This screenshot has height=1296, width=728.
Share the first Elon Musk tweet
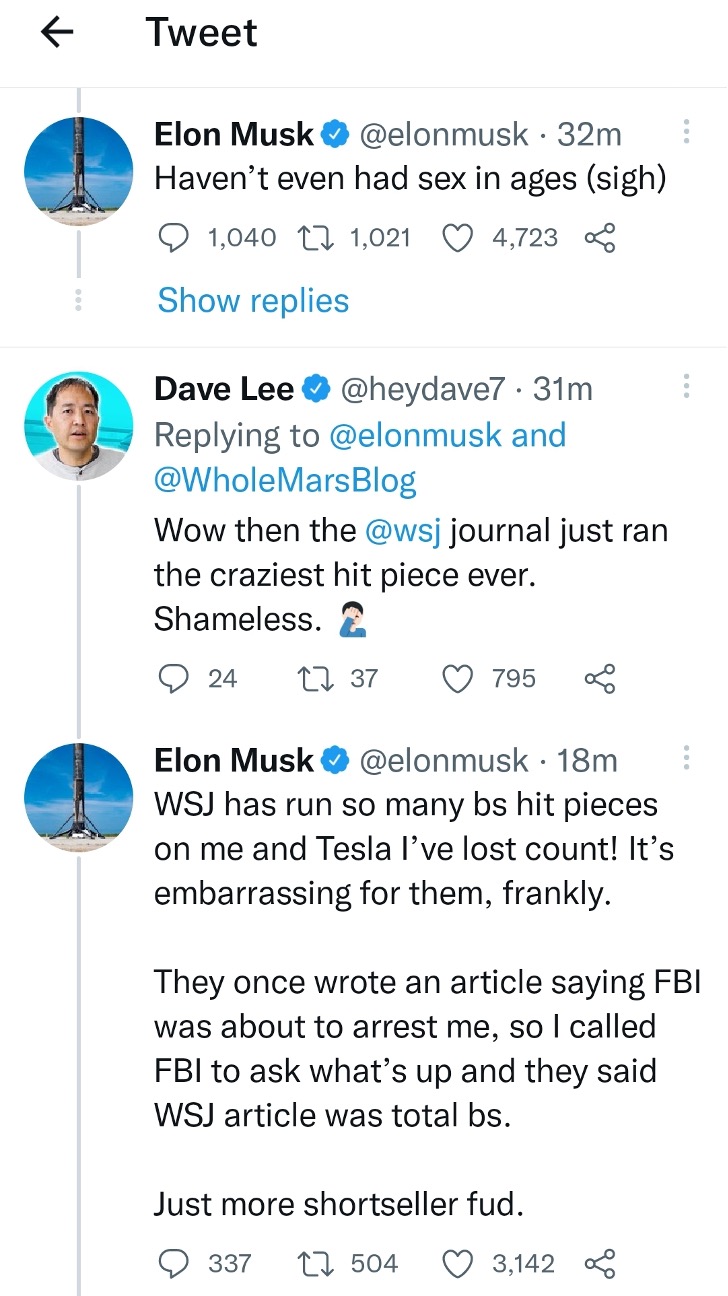pos(599,237)
